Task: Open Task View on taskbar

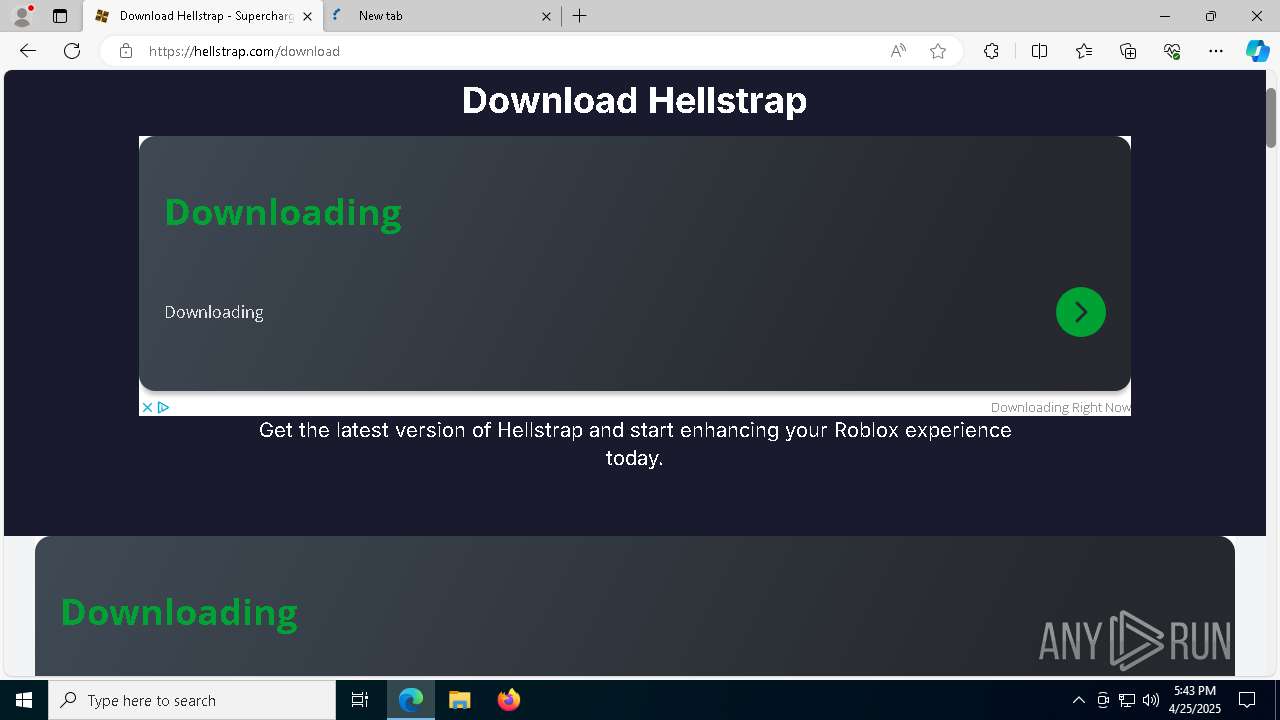Action: pyautogui.click(x=360, y=700)
